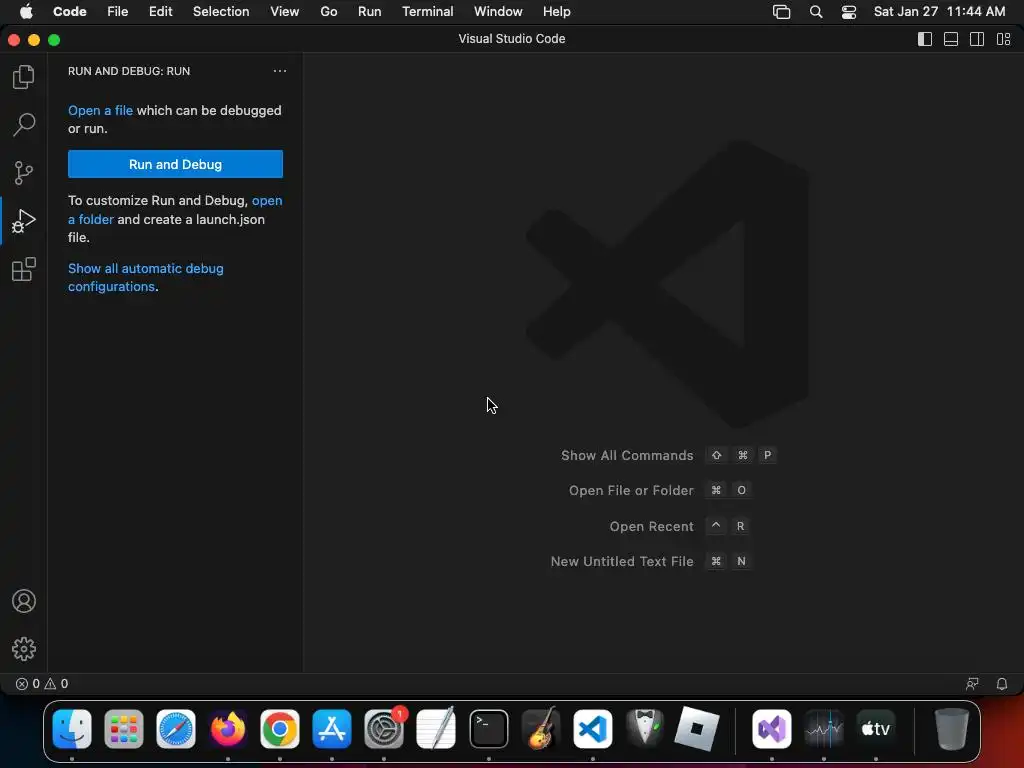The image size is (1024, 768).
Task: Open the Selection menu
Action: click(221, 12)
